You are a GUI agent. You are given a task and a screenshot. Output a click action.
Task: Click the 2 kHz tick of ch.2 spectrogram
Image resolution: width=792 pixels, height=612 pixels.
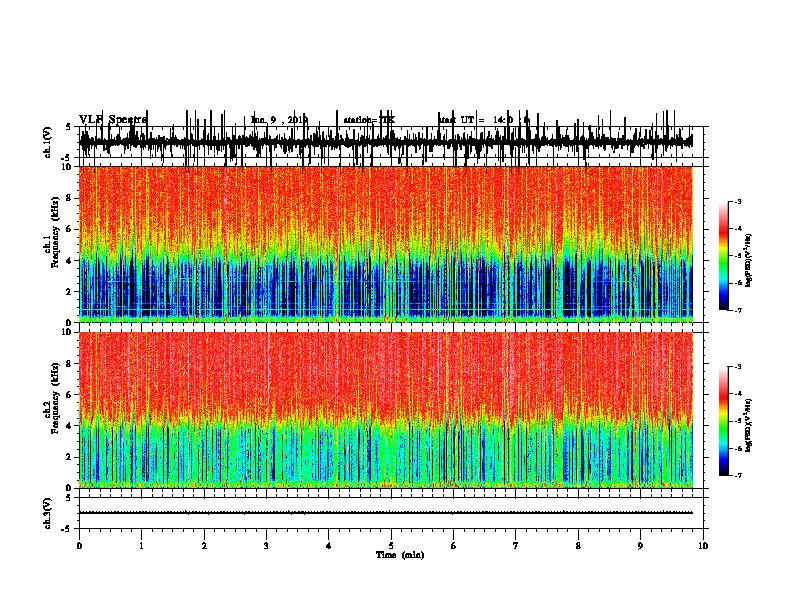pyautogui.click(x=70, y=457)
